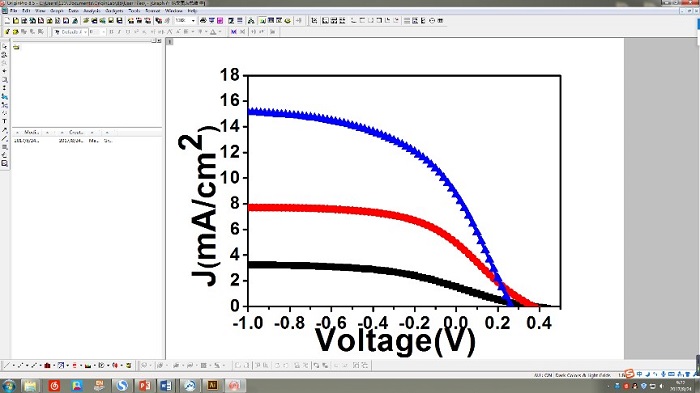This screenshot has width=700, height=393.
Task: Click the Open project toolbar icon
Action: [86, 21]
